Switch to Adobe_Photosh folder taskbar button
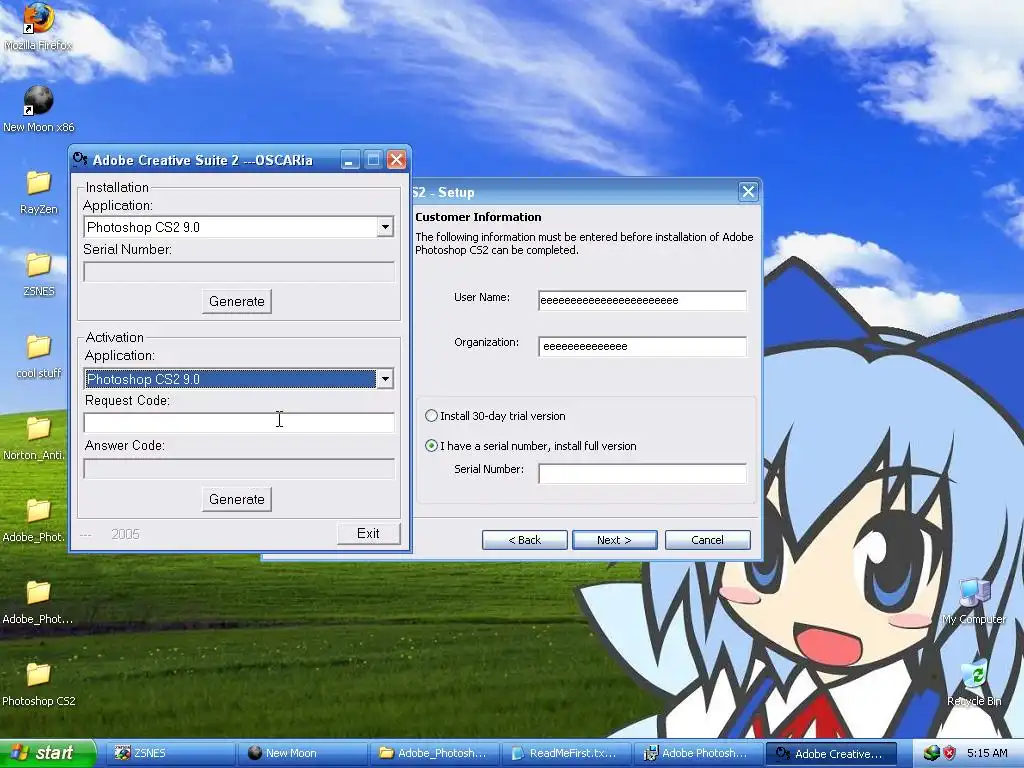This screenshot has height=768, width=1024. [x=434, y=754]
